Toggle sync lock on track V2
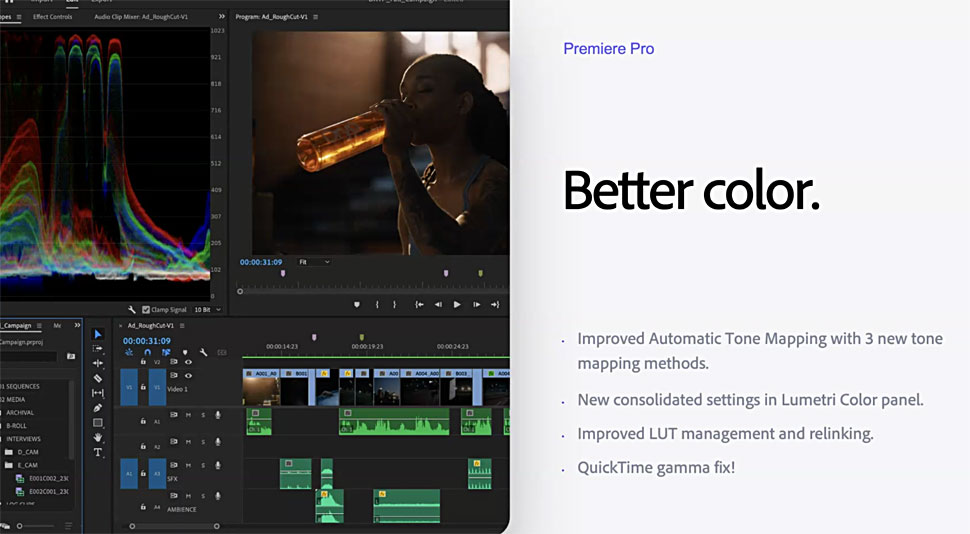 (x=174, y=361)
